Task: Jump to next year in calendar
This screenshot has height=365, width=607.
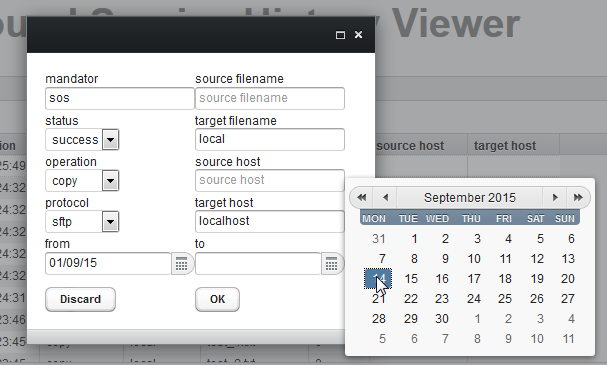Action: point(578,197)
